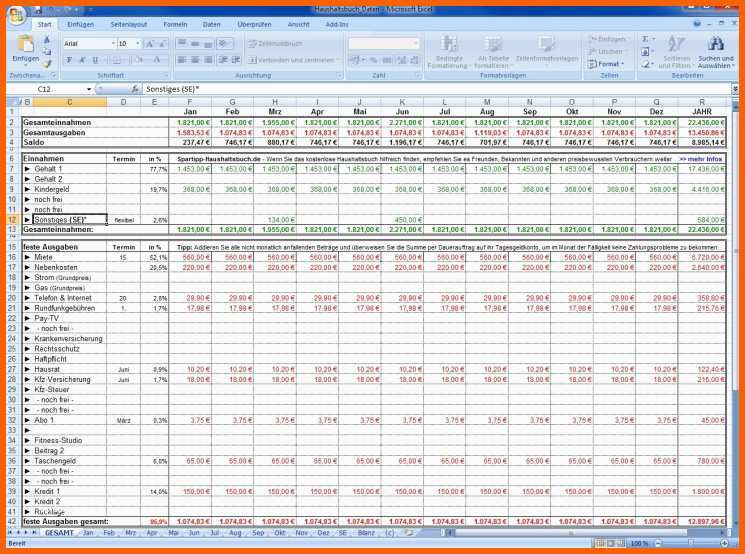Click the increase indent icon

236,60
